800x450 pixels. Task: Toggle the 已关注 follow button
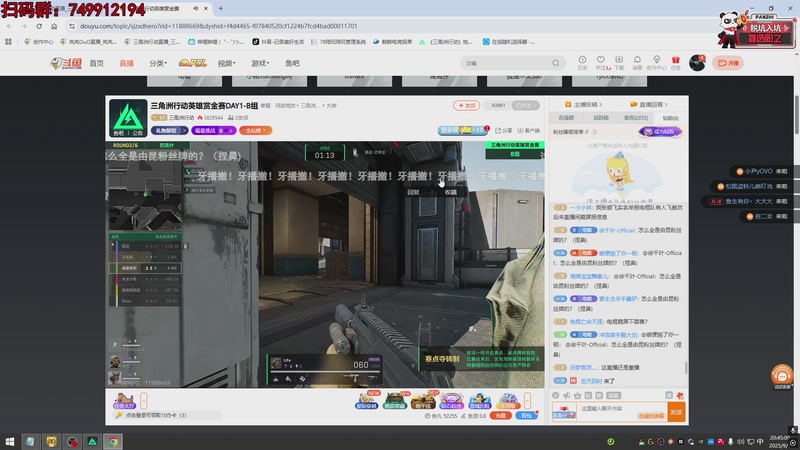526,105
